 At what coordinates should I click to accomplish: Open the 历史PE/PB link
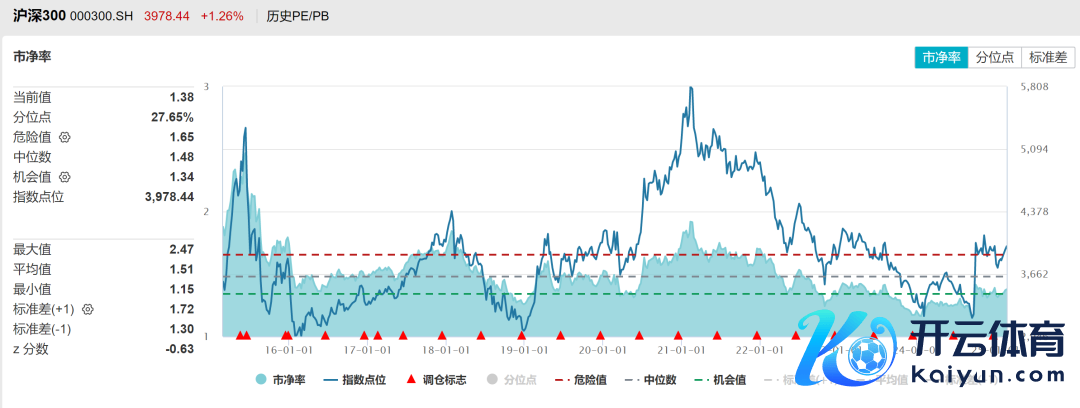point(299,16)
